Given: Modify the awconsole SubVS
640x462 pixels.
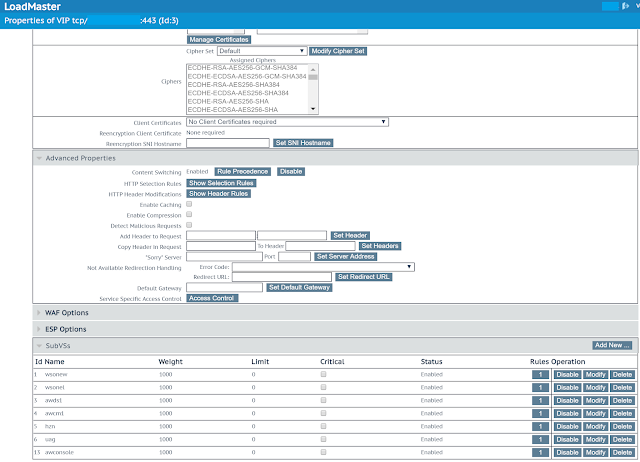Looking at the screenshot, I should click(595, 453).
